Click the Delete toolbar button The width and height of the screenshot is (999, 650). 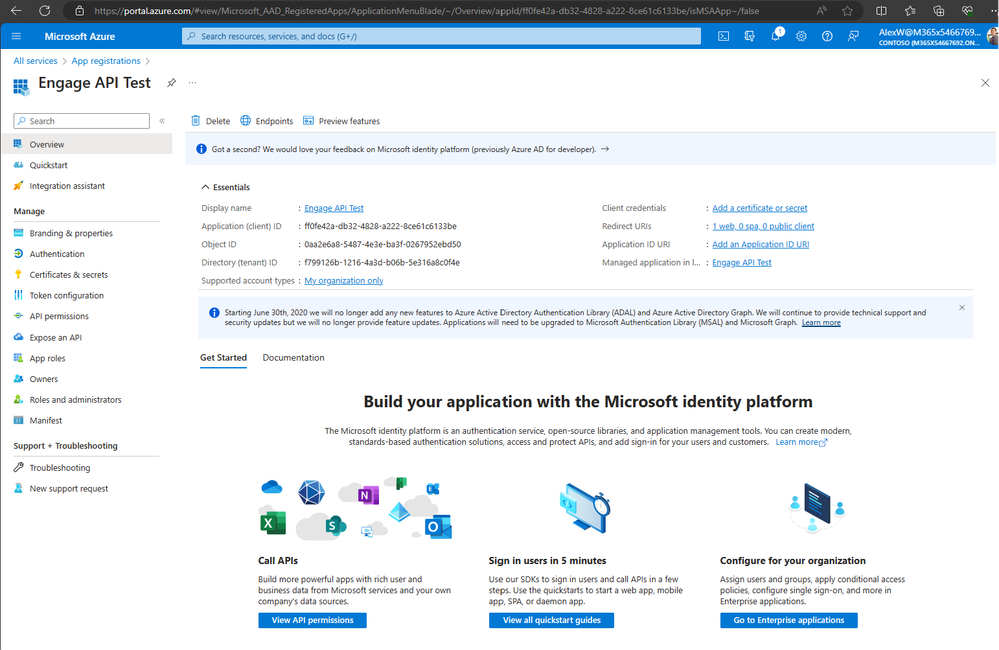click(x=211, y=121)
